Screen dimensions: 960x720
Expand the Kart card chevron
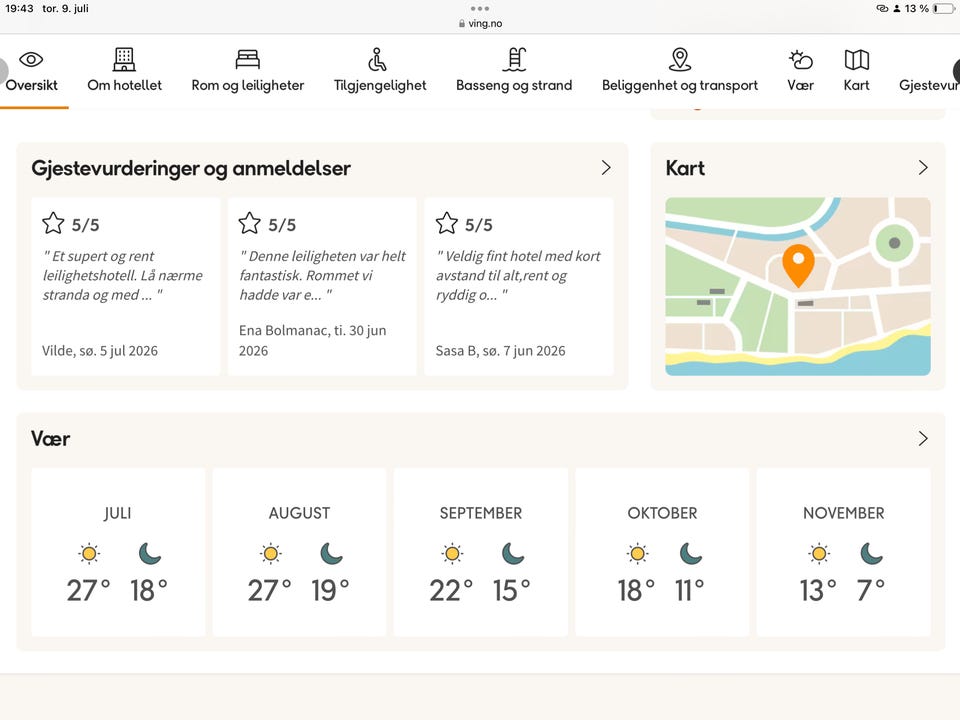point(923,168)
